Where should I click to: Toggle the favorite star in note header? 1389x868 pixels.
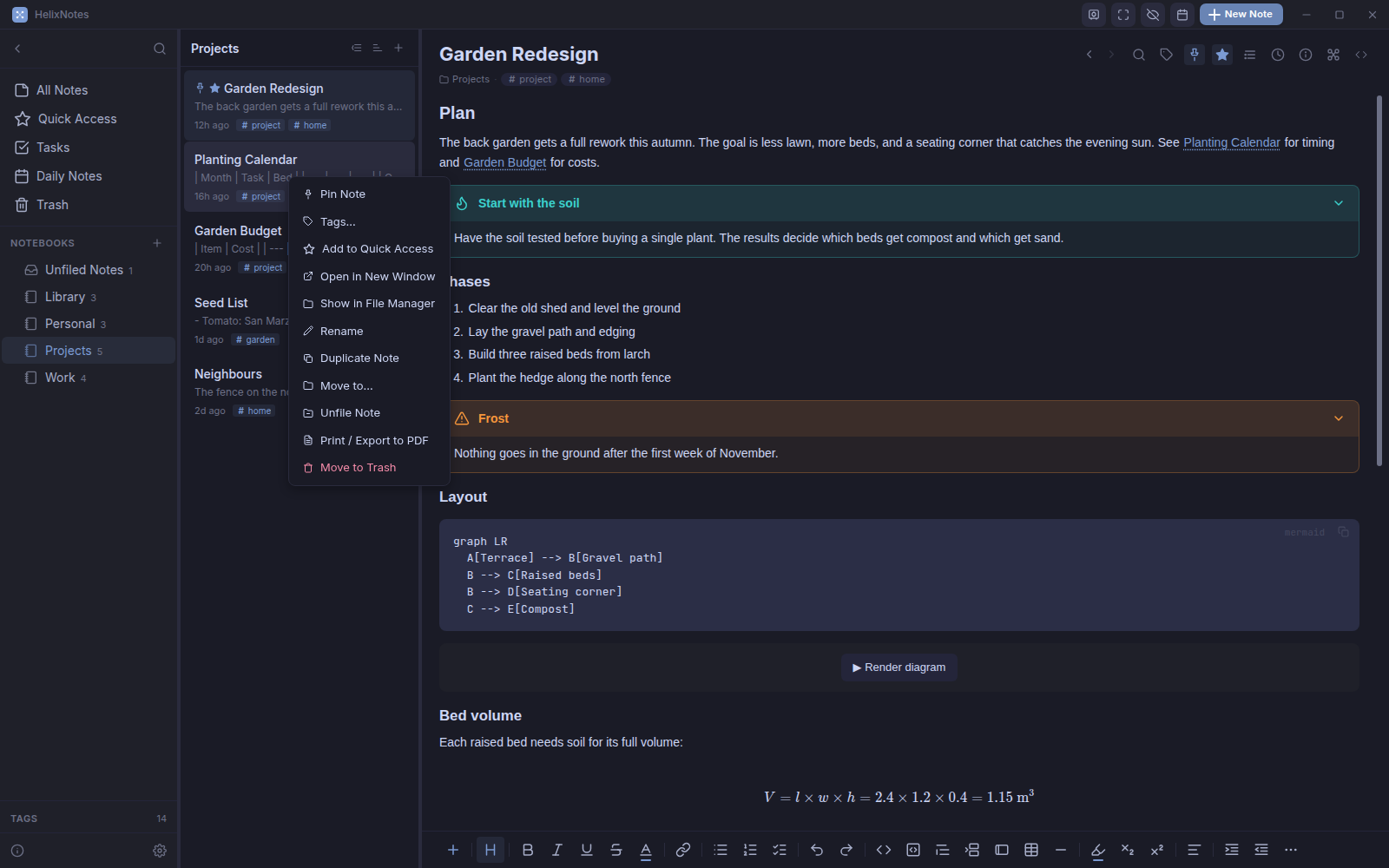coord(1222,55)
